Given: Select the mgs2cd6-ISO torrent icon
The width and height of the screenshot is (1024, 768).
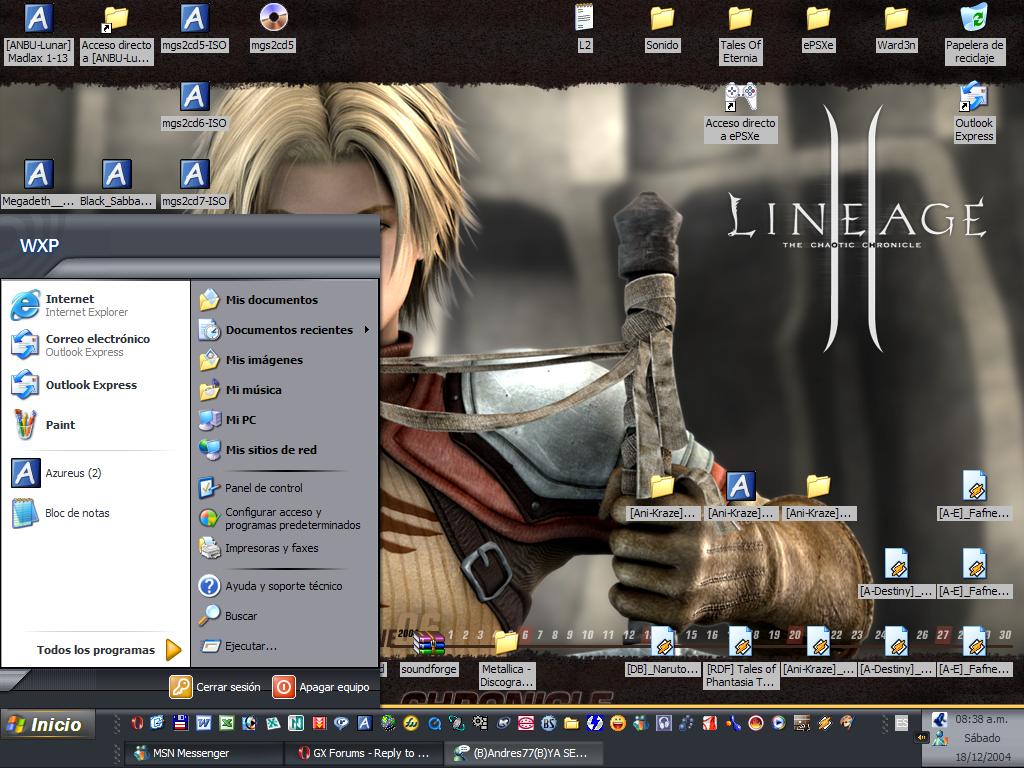Looking at the screenshot, I should [194, 106].
